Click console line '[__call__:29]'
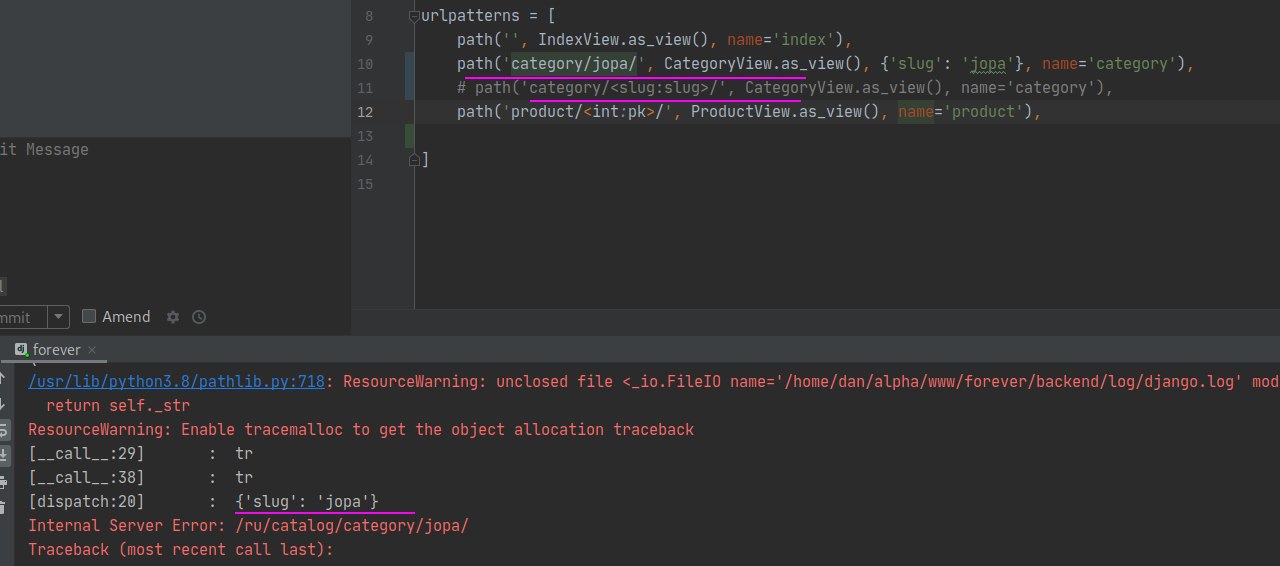 (x=86, y=453)
